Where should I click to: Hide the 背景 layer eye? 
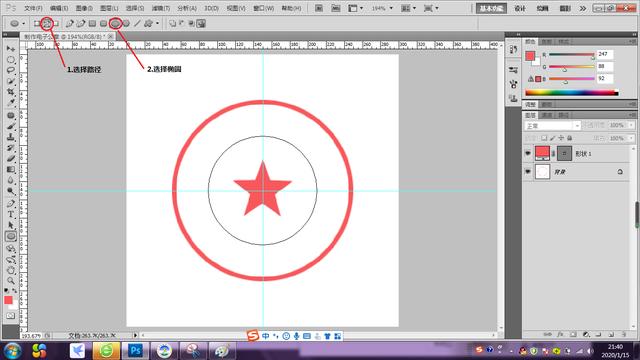pos(528,172)
